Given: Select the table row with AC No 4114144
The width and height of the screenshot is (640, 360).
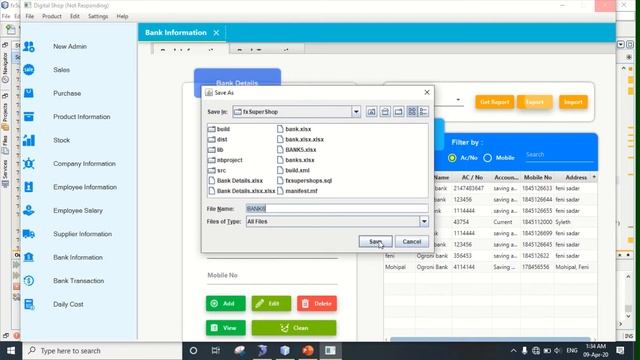Looking at the screenshot, I should [490, 267].
